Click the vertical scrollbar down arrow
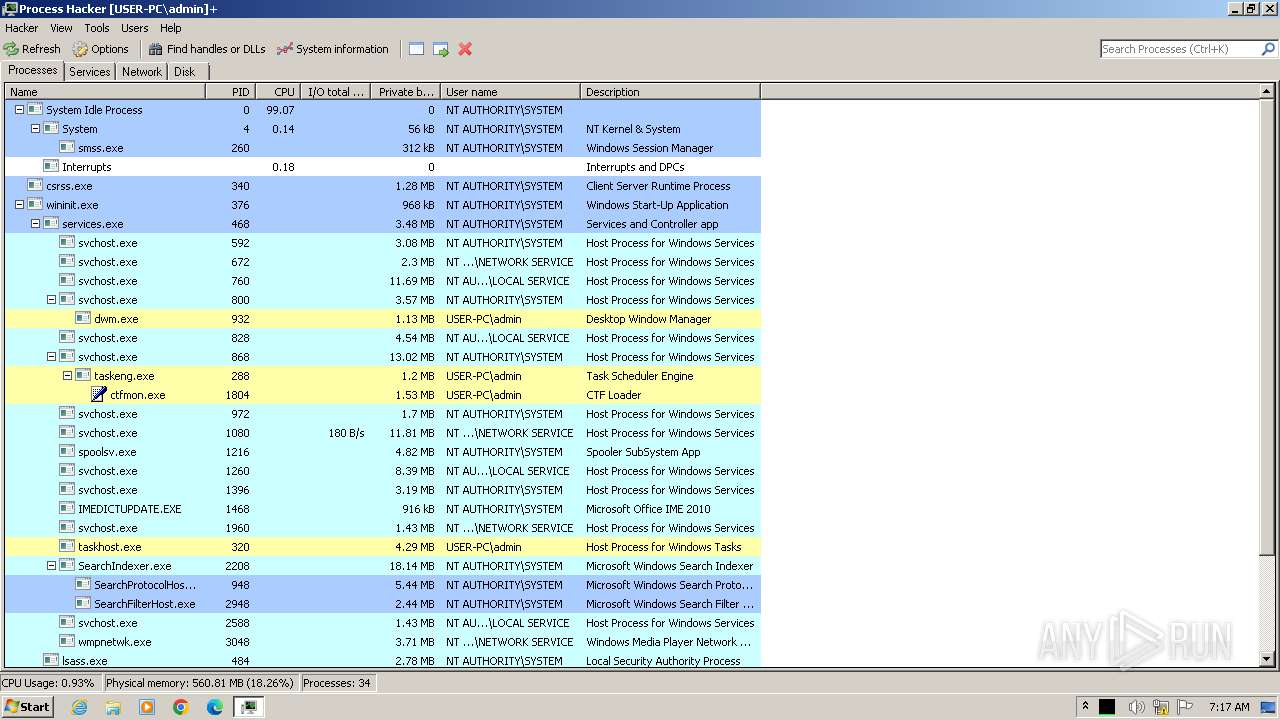Screen dimensions: 1280x720 click(x=1268, y=659)
